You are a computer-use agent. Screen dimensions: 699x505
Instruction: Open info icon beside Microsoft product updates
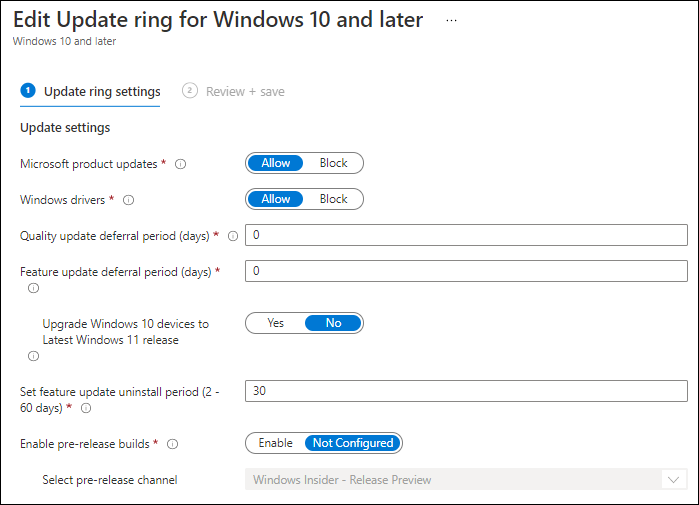pos(181,164)
